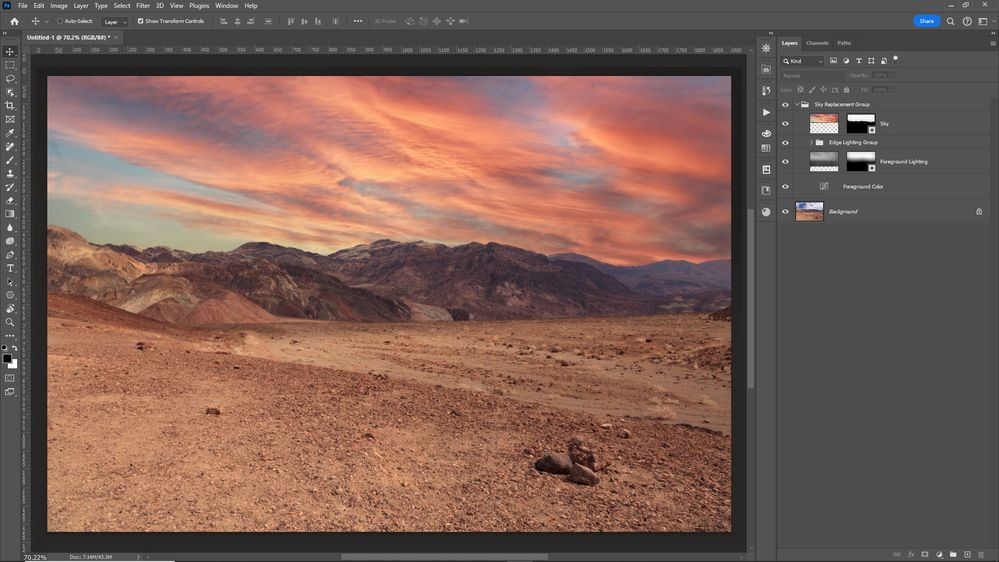Screen dimensions: 999x562
Task: Close the Untitled-1 document tab
Action: pos(116,38)
